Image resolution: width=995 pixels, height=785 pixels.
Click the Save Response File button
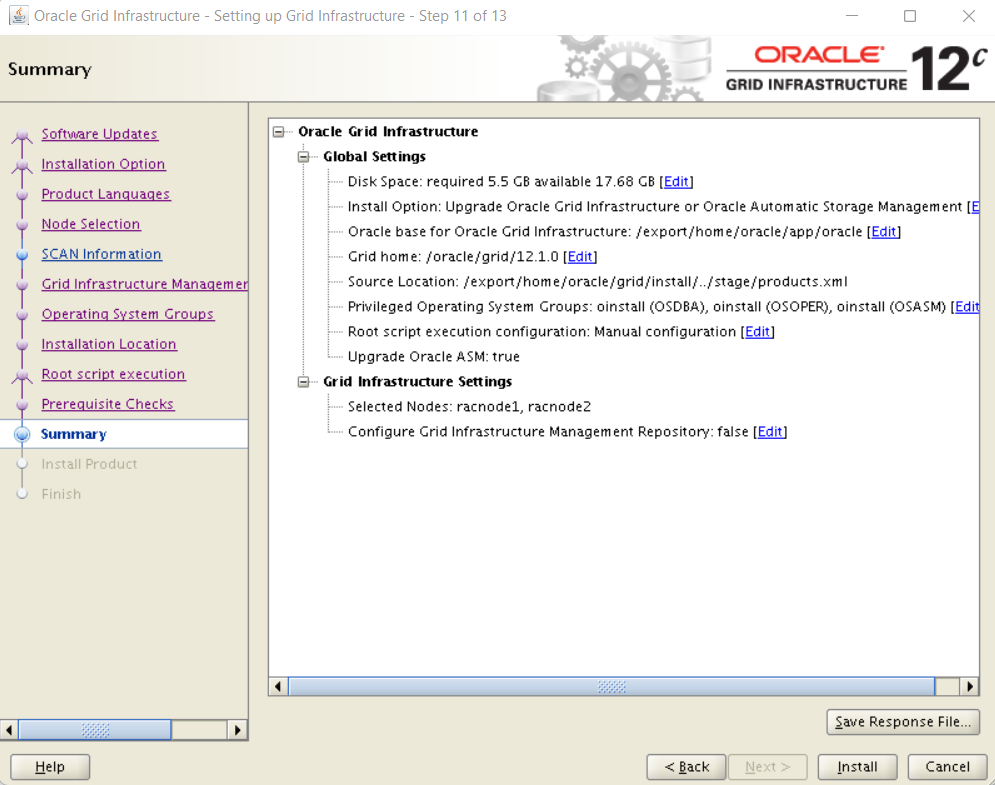pos(903,722)
